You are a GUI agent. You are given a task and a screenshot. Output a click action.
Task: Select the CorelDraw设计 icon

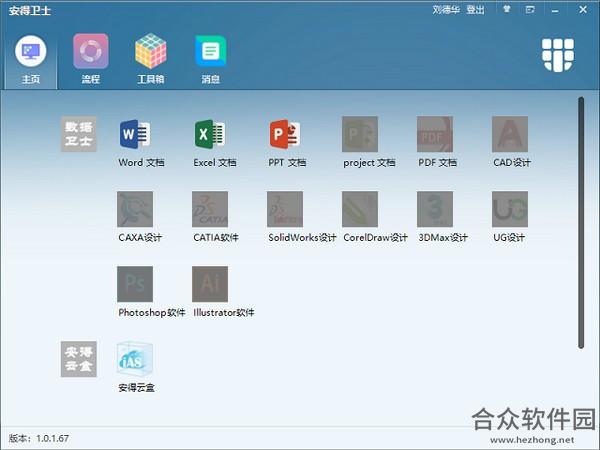[x=360, y=209]
